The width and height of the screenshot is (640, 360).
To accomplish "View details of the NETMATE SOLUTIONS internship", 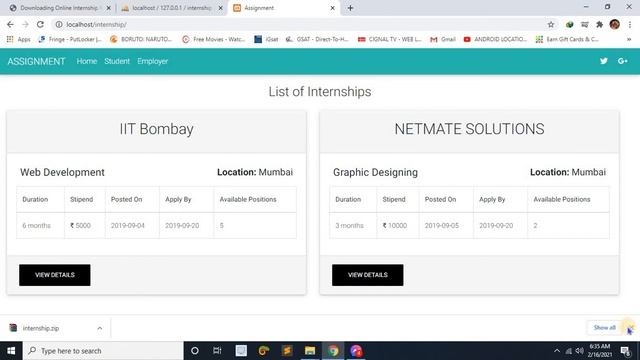I will click(368, 275).
